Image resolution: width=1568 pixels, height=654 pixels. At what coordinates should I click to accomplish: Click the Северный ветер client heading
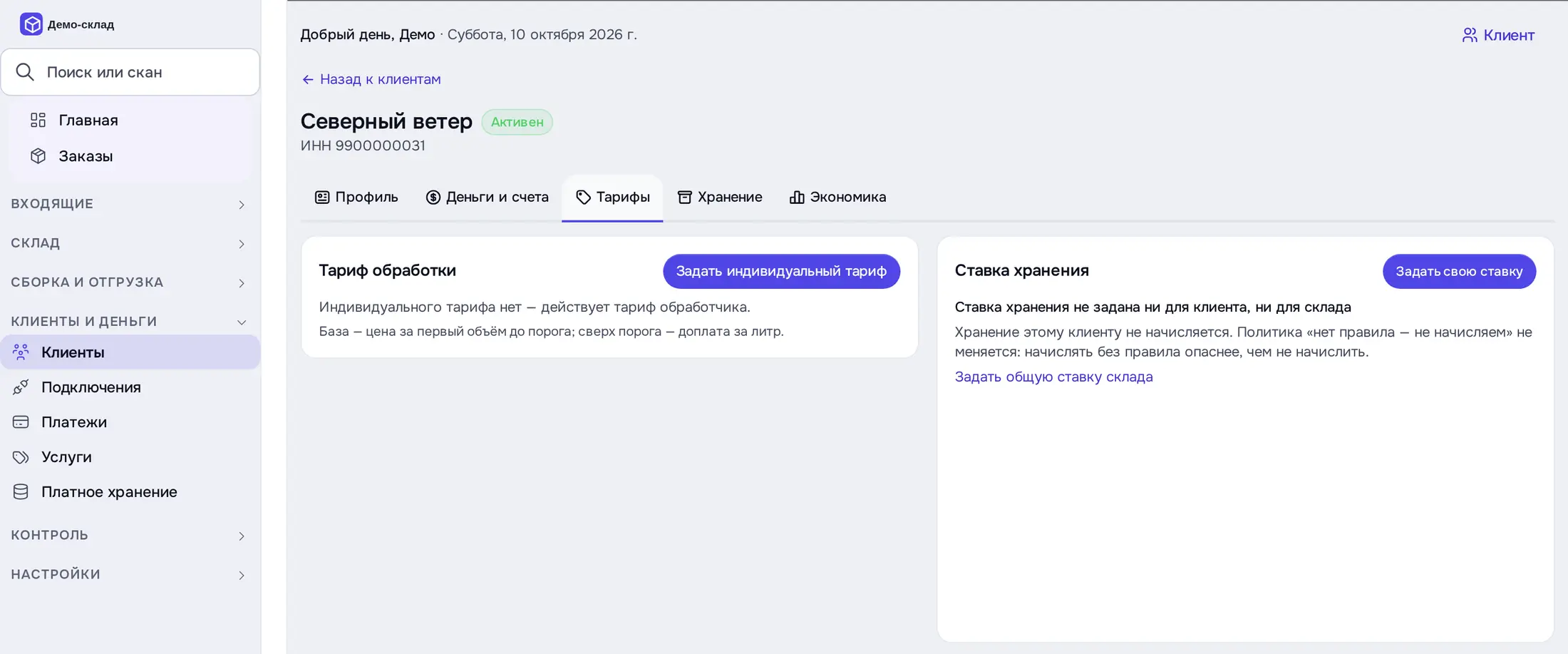[386, 121]
